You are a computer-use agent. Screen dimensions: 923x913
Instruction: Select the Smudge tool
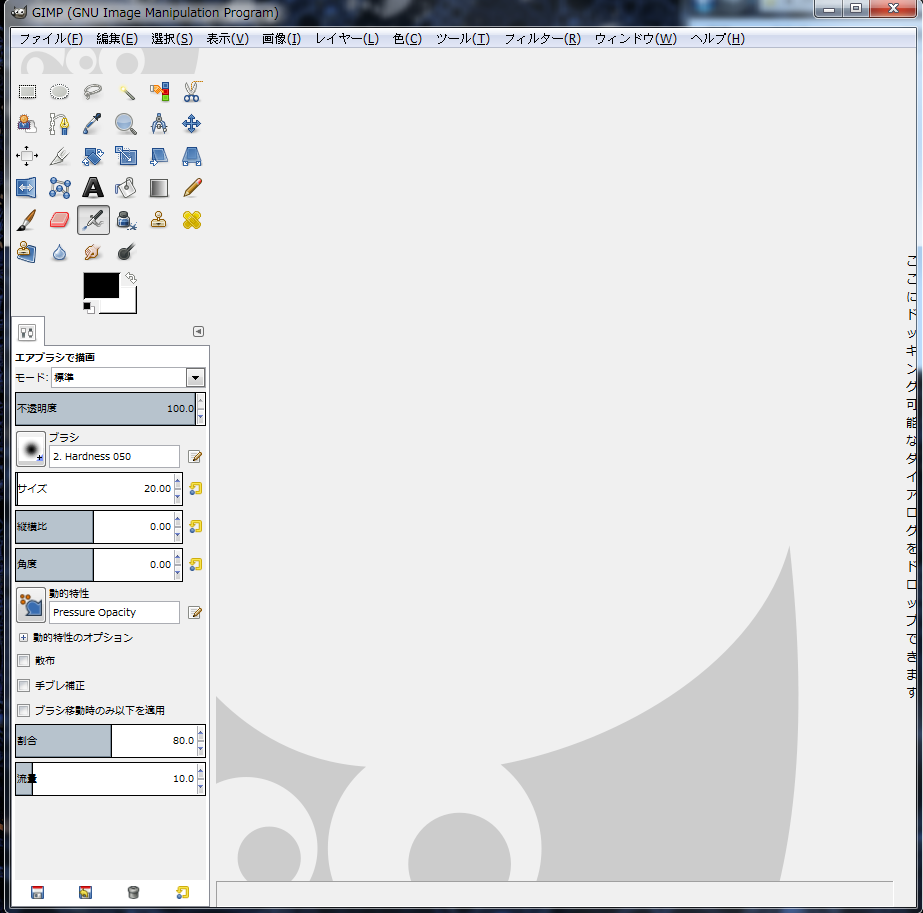pos(92,253)
